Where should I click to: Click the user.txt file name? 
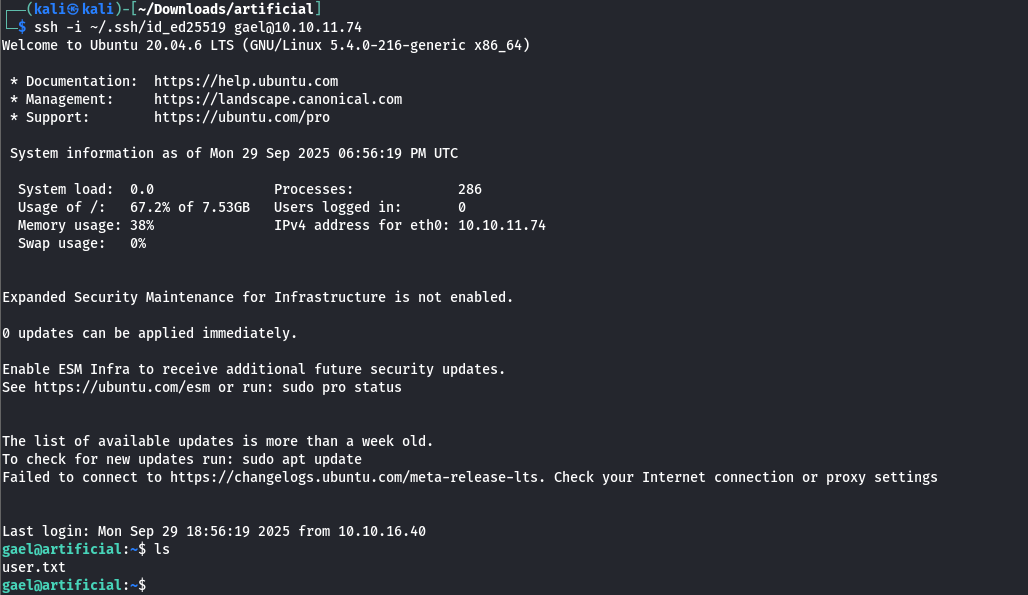pos(34,567)
